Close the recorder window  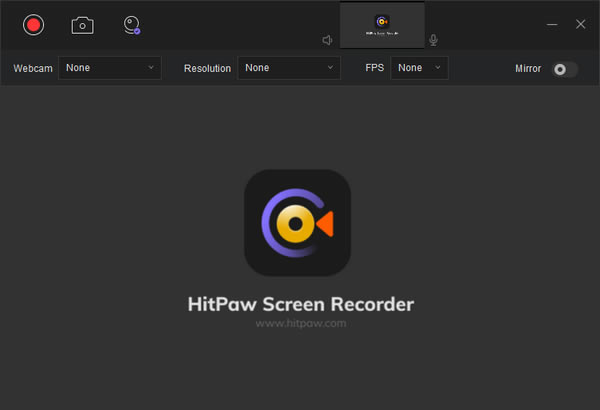(580, 25)
